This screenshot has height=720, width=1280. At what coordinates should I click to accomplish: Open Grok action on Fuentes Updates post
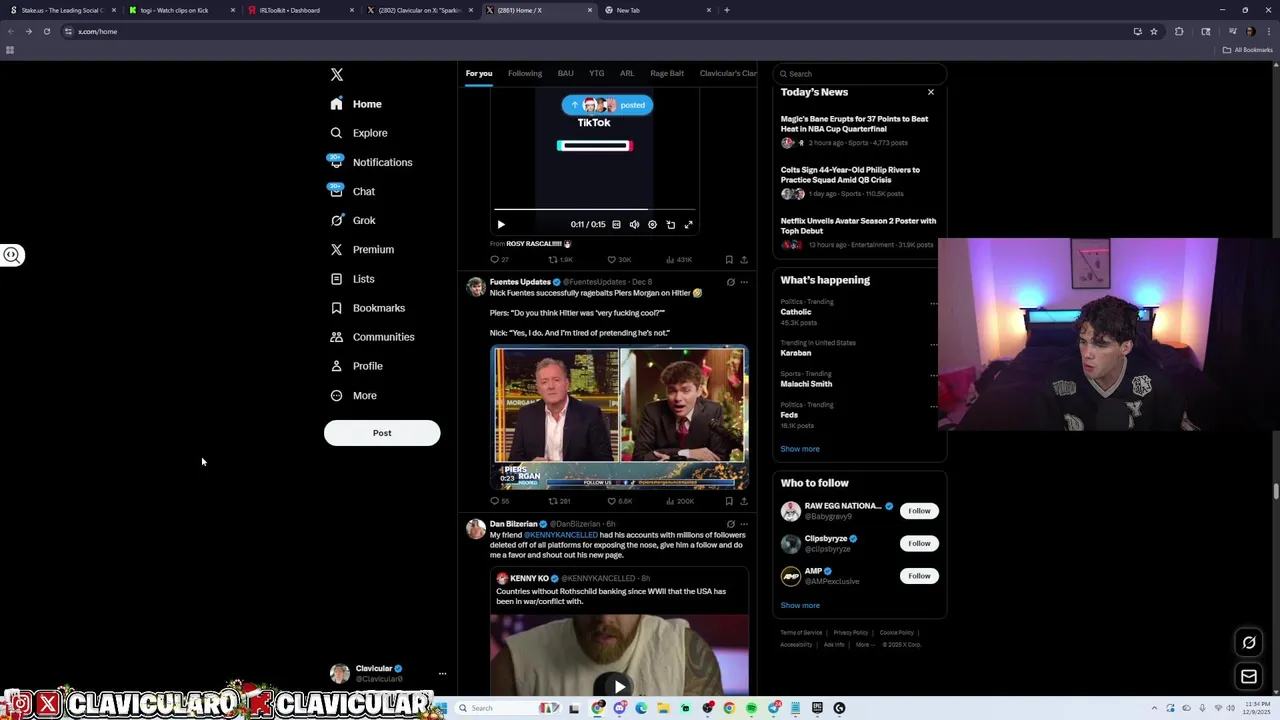pos(730,282)
